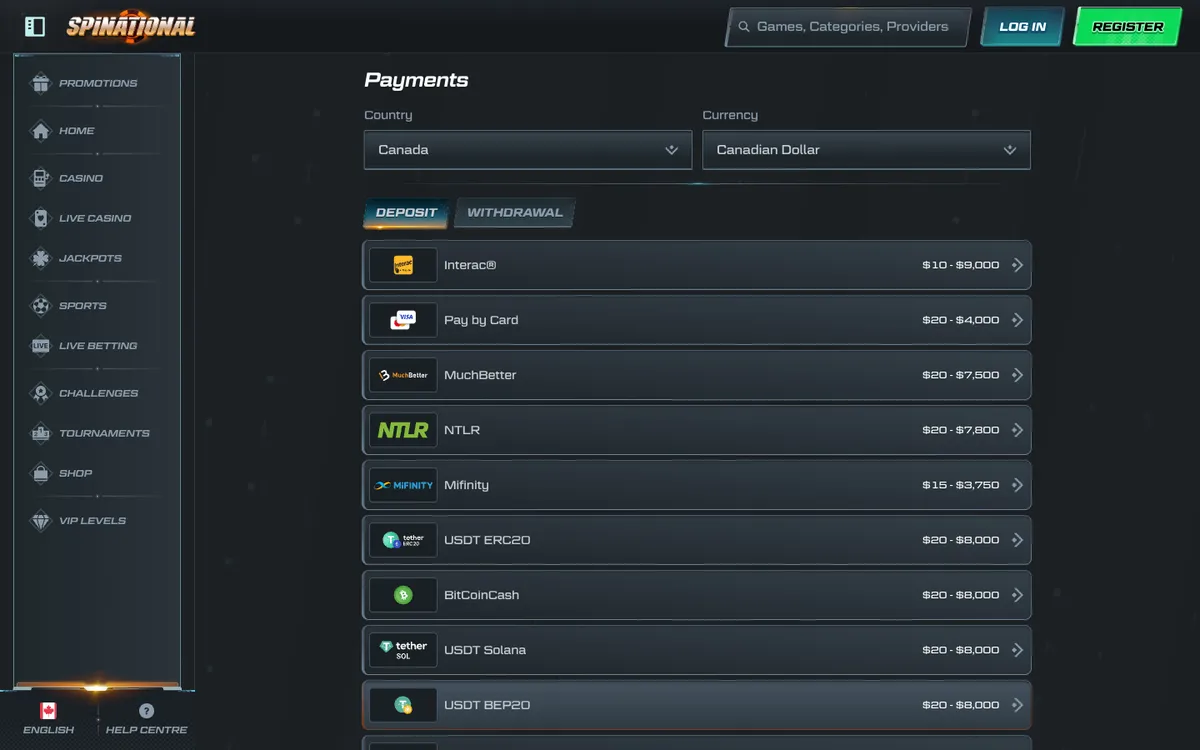Click the BitCoinCash logo
The image size is (1200, 750).
(x=403, y=595)
